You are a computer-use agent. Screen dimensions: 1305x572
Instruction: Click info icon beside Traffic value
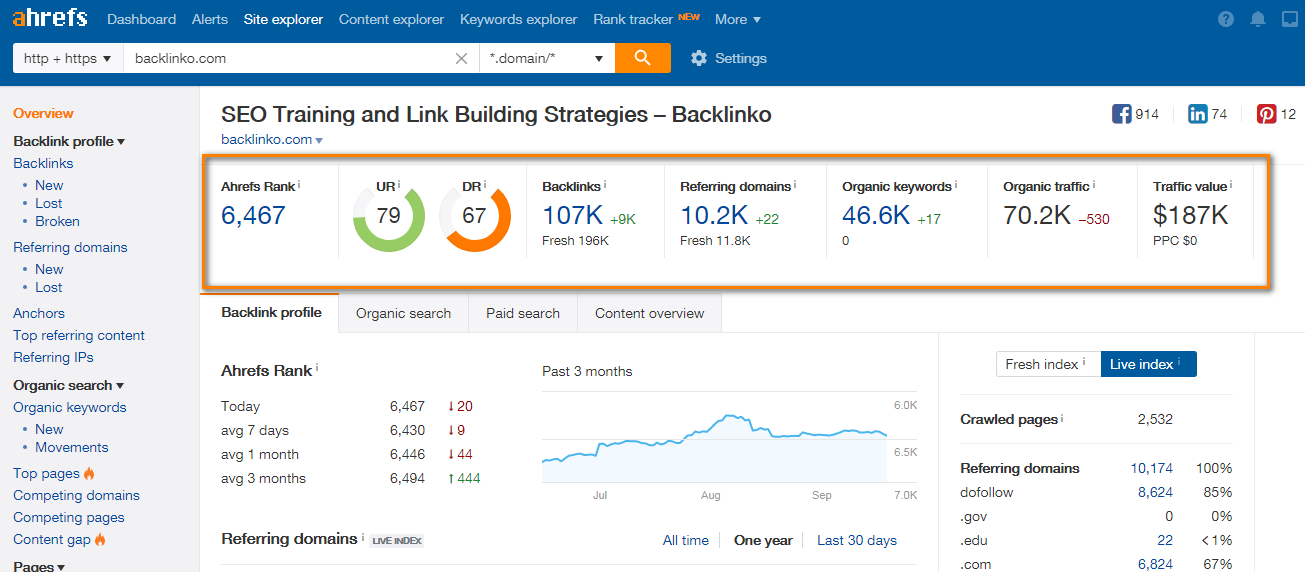tap(1231, 185)
